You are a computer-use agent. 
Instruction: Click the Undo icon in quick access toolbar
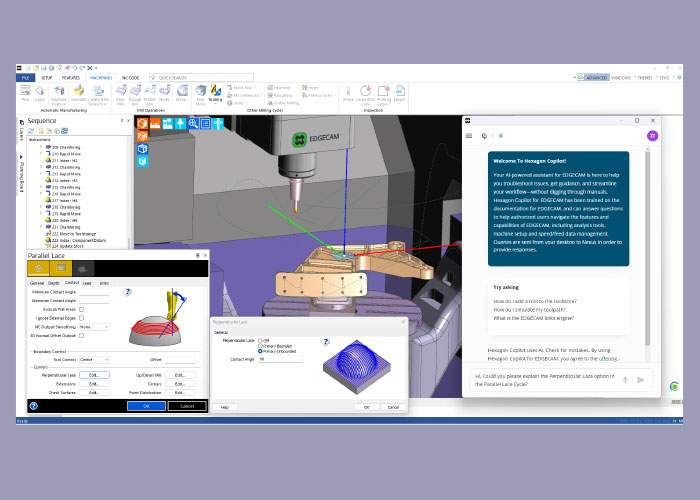tap(74, 68)
